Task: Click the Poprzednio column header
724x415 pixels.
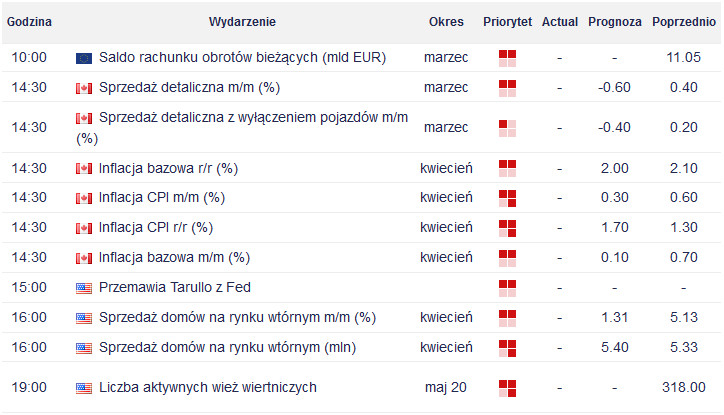Action: (x=684, y=22)
